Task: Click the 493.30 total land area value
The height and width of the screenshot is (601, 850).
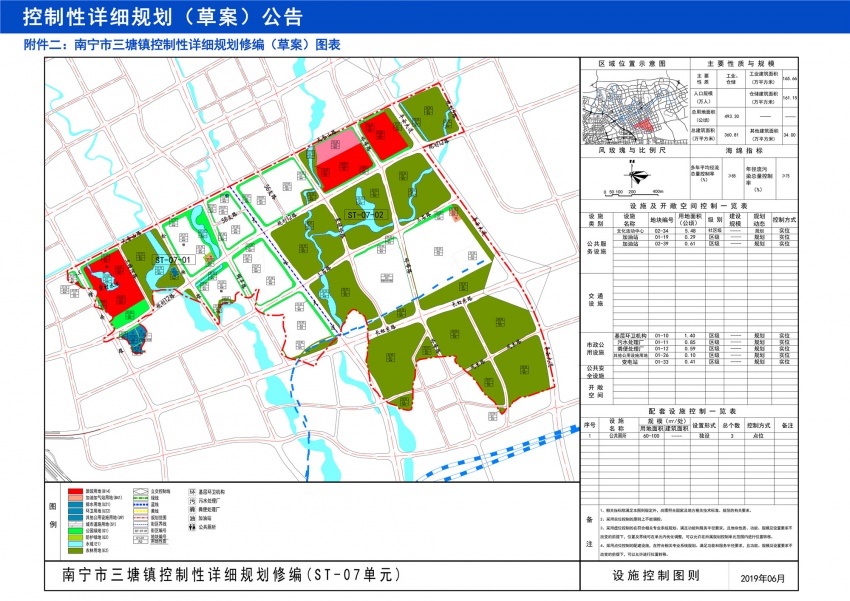Action: coord(732,117)
